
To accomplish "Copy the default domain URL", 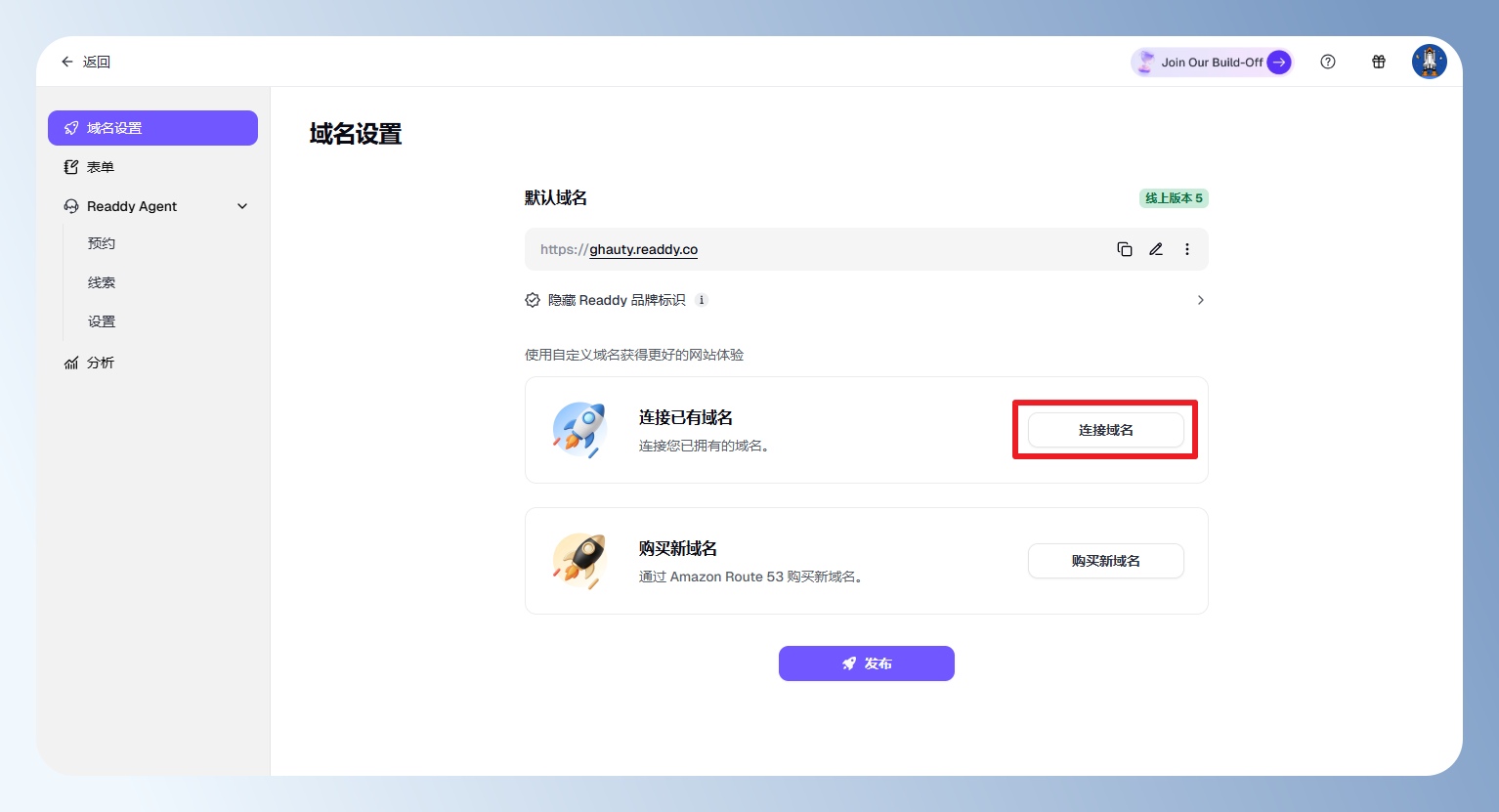I will click(1125, 249).
